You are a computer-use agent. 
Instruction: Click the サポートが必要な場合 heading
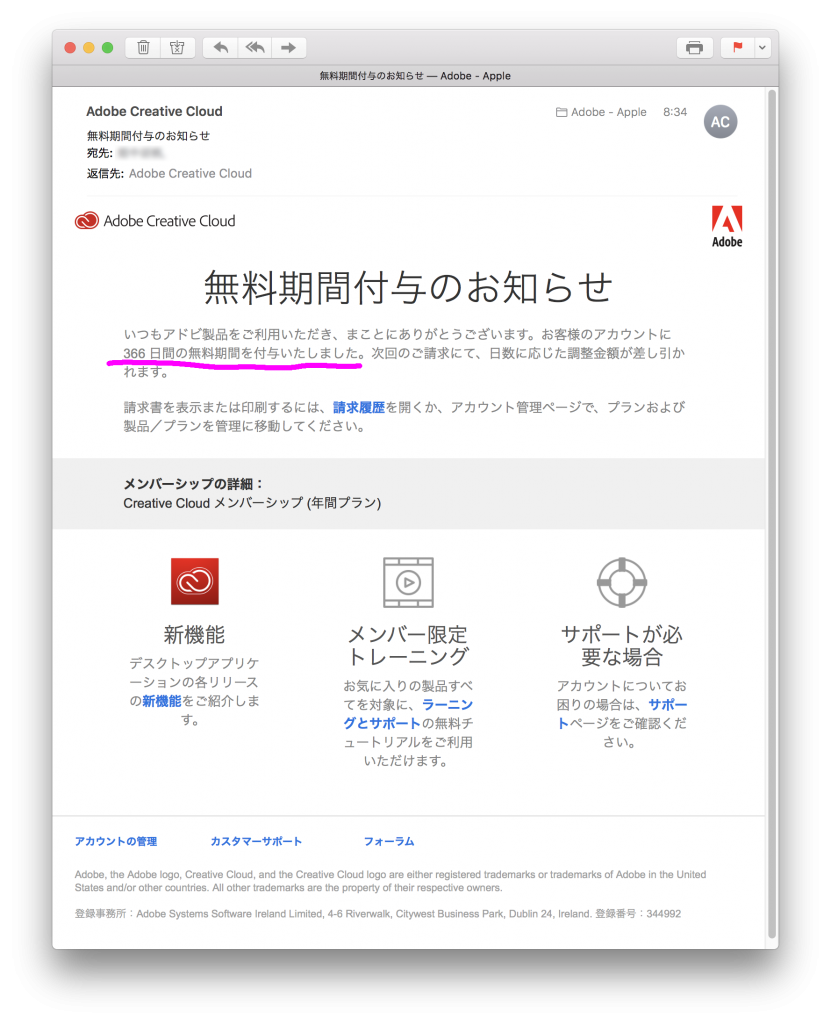click(622, 645)
